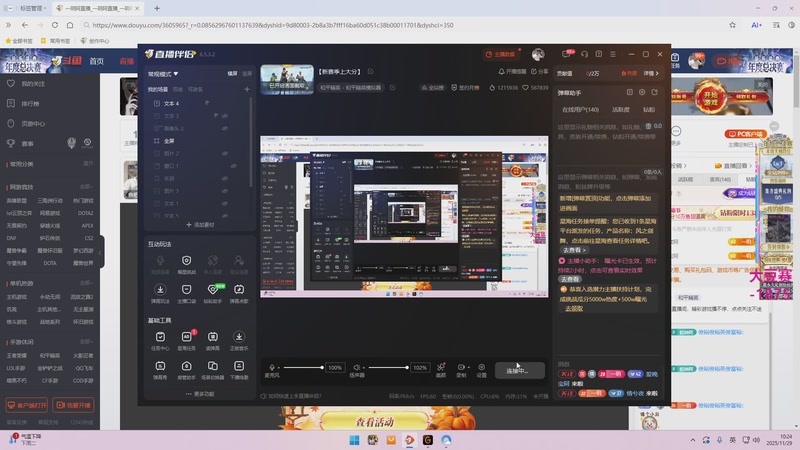Image resolution: width=800 pixels, height=450 pixels.
Task: Select 钻粉 tab in danmaku panel
Action: pyautogui.click(x=648, y=110)
